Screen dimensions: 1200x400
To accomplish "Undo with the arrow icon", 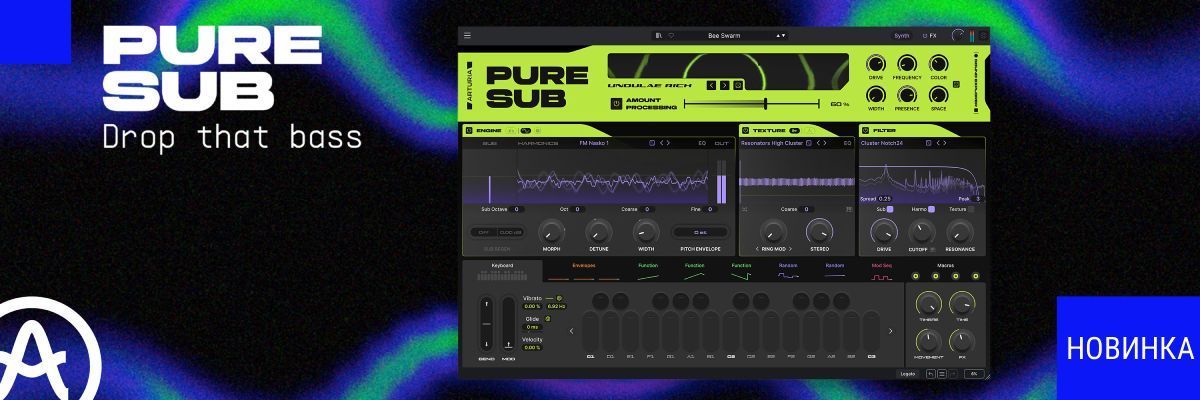I will click(931, 373).
